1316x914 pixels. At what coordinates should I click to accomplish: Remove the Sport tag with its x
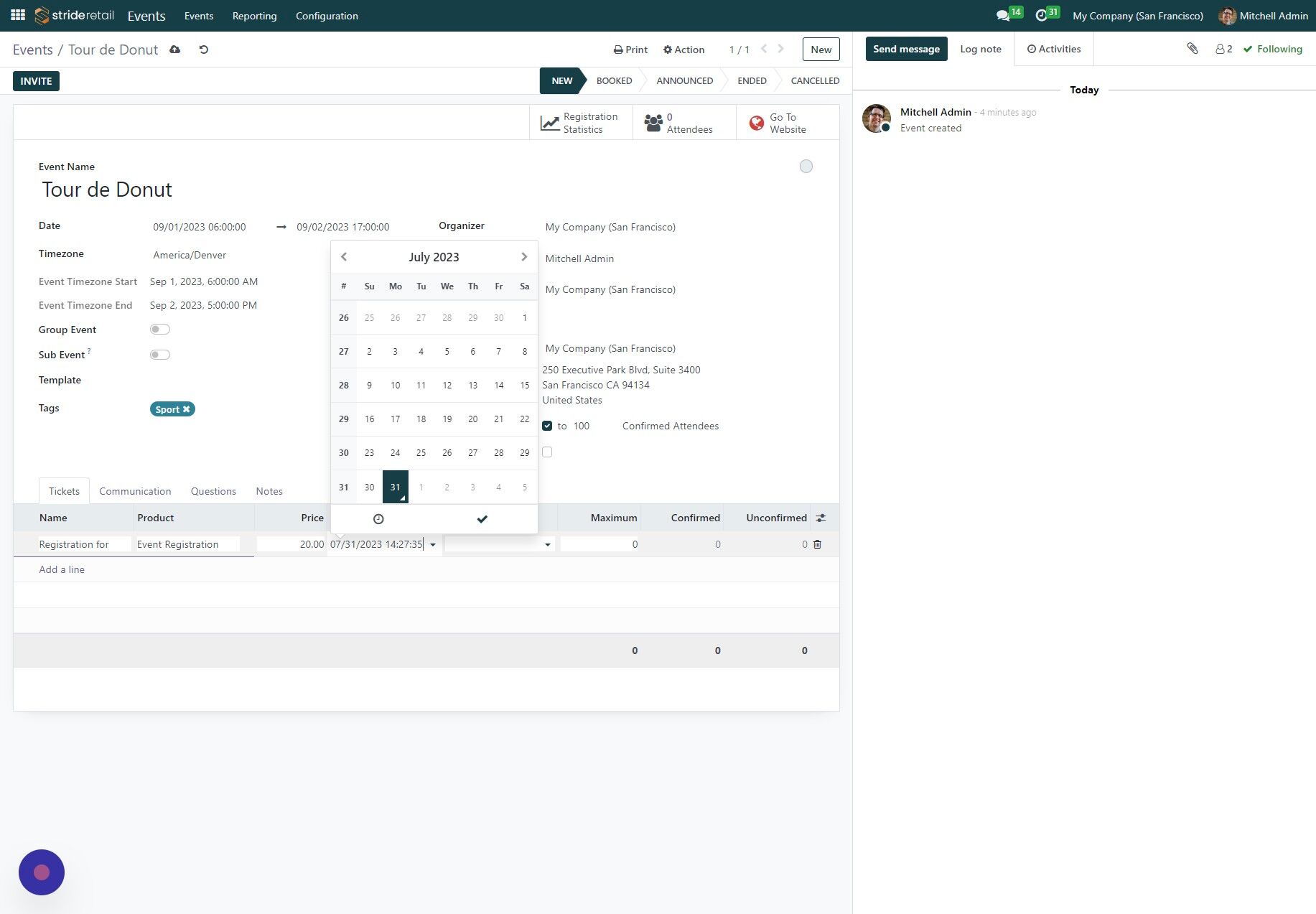(x=187, y=409)
